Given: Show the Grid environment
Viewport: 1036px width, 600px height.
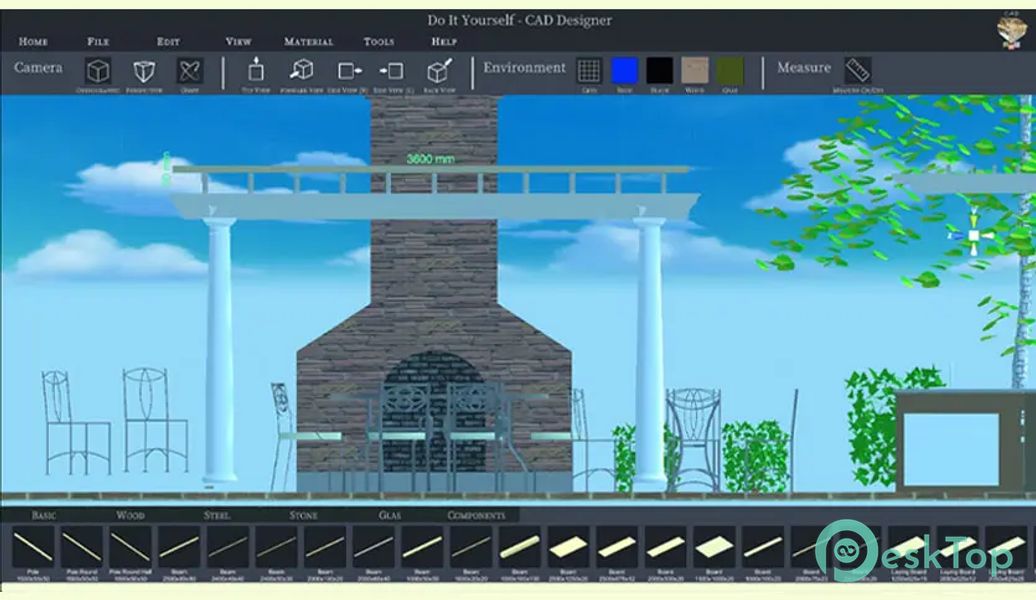Looking at the screenshot, I should (x=589, y=70).
